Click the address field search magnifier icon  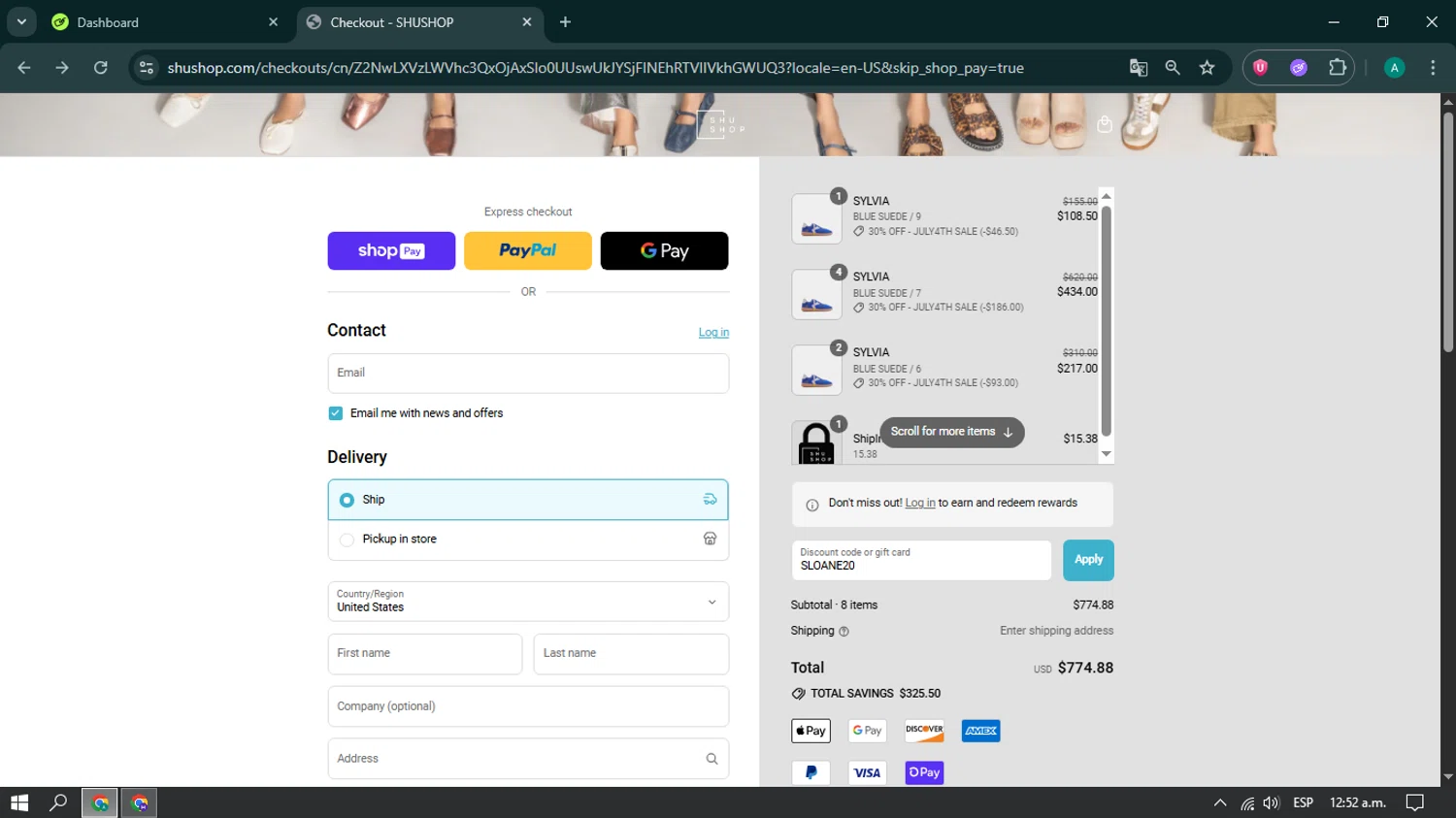point(711,759)
